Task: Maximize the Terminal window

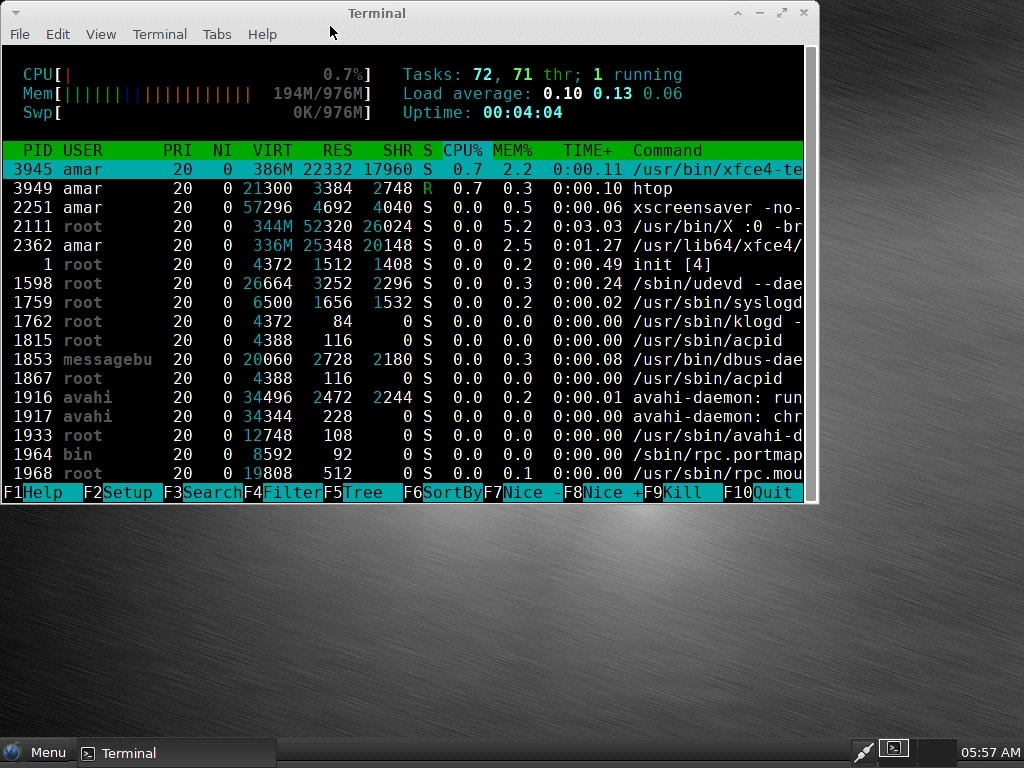Action: (782, 13)
